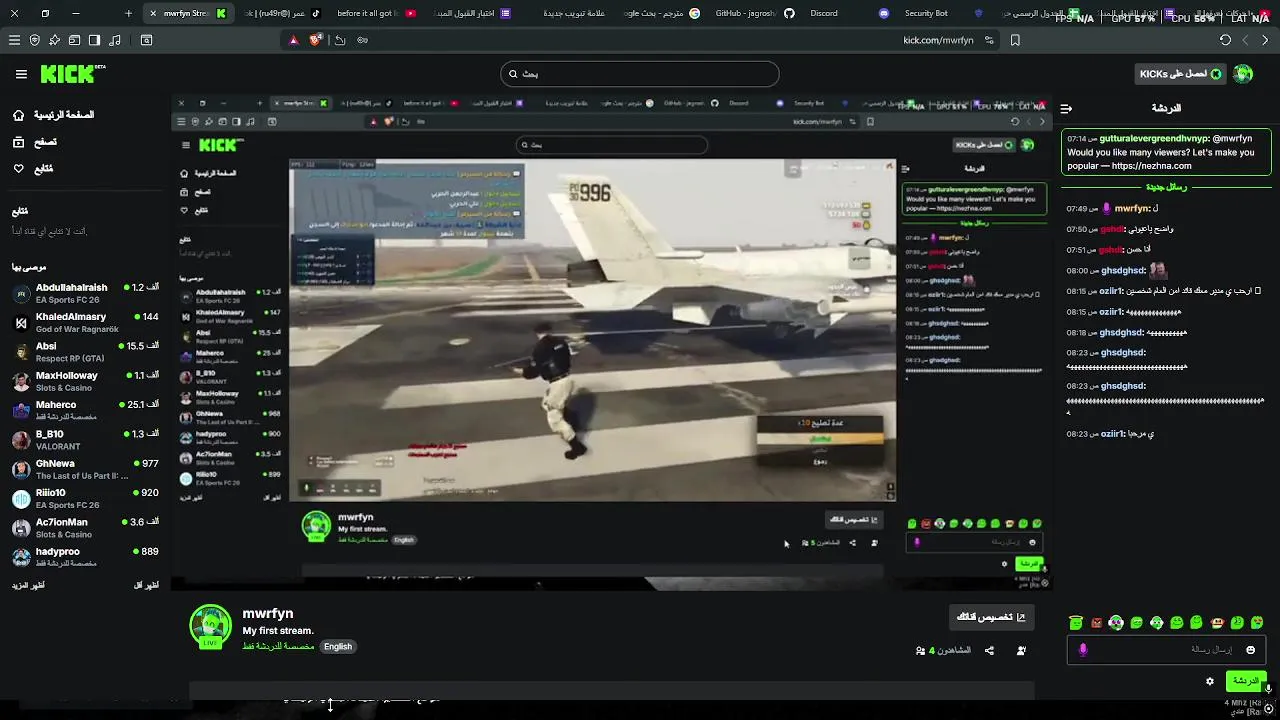The height and width of the screenshot is (720, 1280).
Task: Switch to the Security Bot tab
Action: [x=942, y=13]
